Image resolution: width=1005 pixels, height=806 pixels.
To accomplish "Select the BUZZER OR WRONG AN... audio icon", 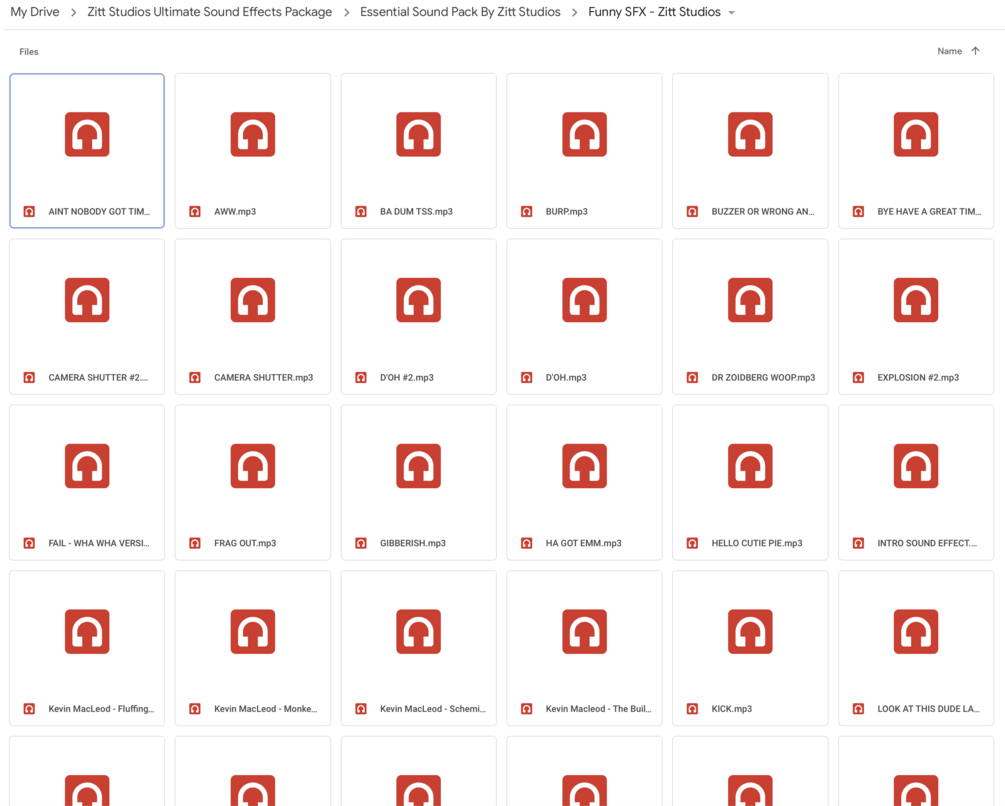I will pos(750,135).
